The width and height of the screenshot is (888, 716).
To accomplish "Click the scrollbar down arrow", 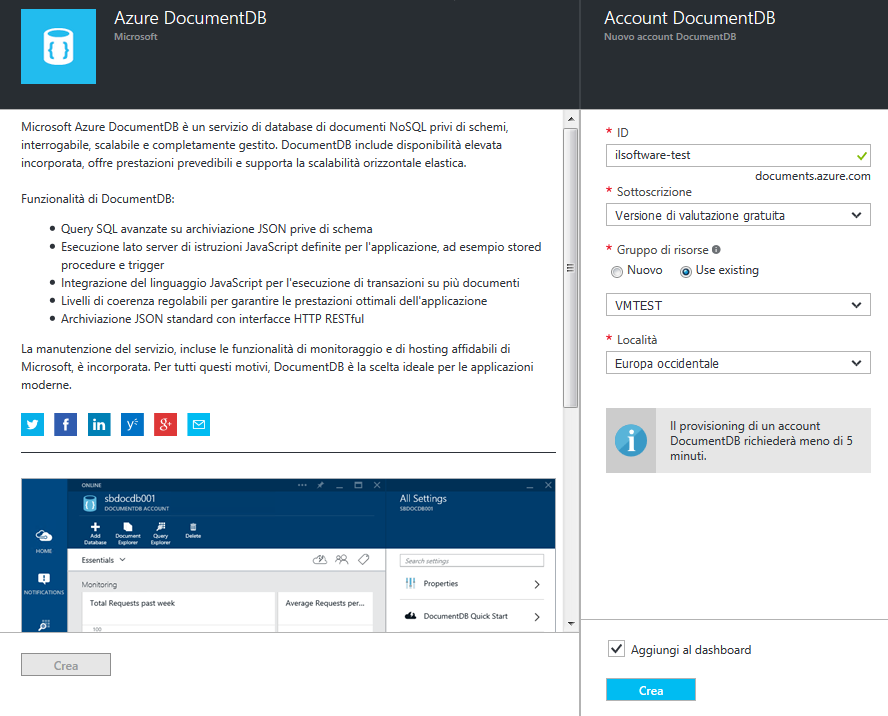I will coord(571,624).
